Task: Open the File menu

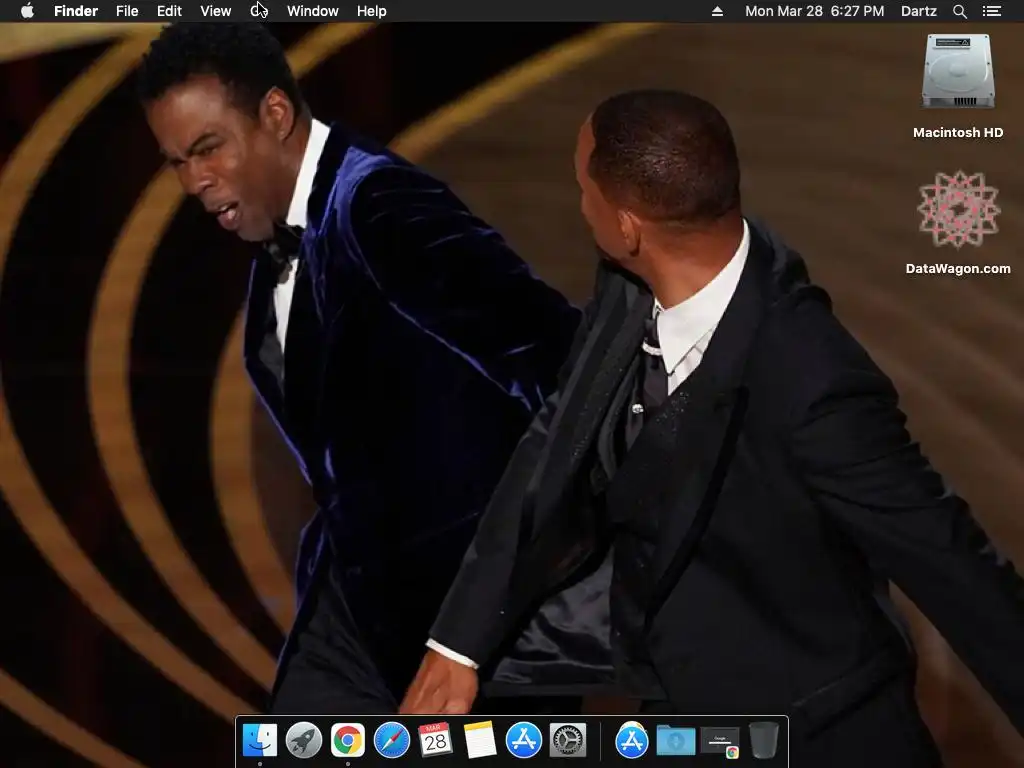Action: pos(127,11)
